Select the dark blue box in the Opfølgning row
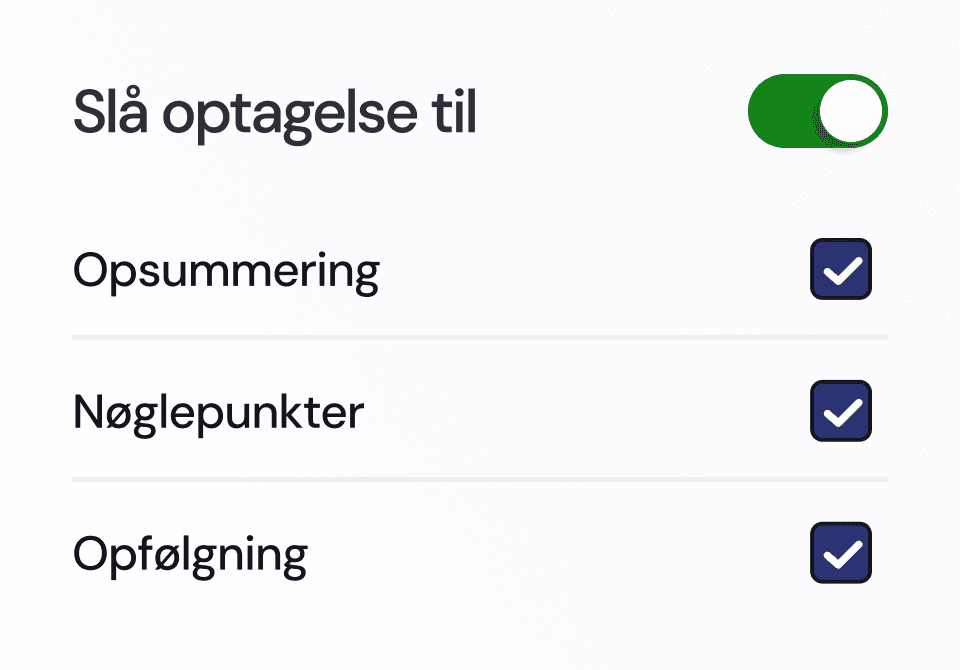The height and width of the screenshot is (670, 960). [841, 552]
